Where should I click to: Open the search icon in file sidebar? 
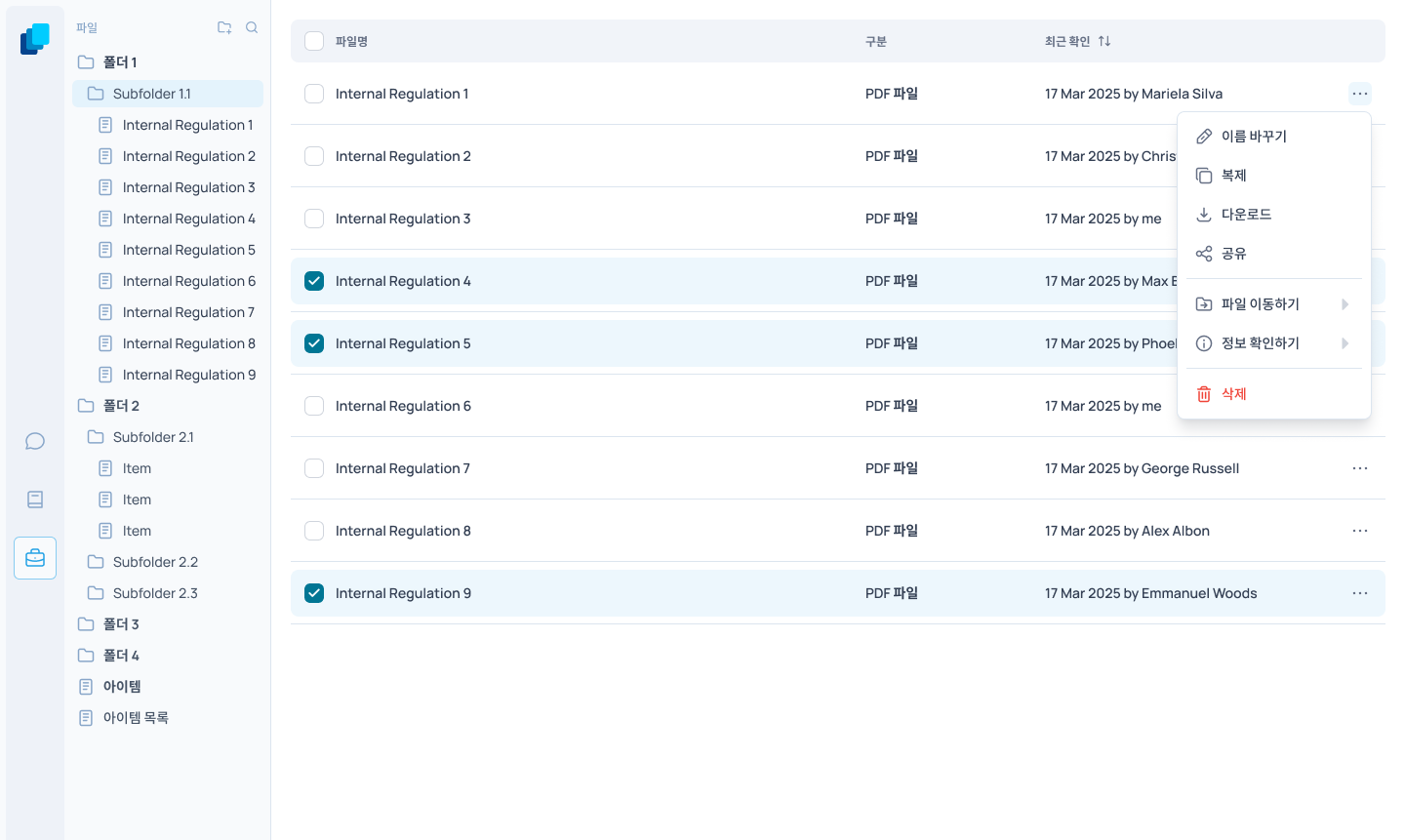[x=252, y=27]
